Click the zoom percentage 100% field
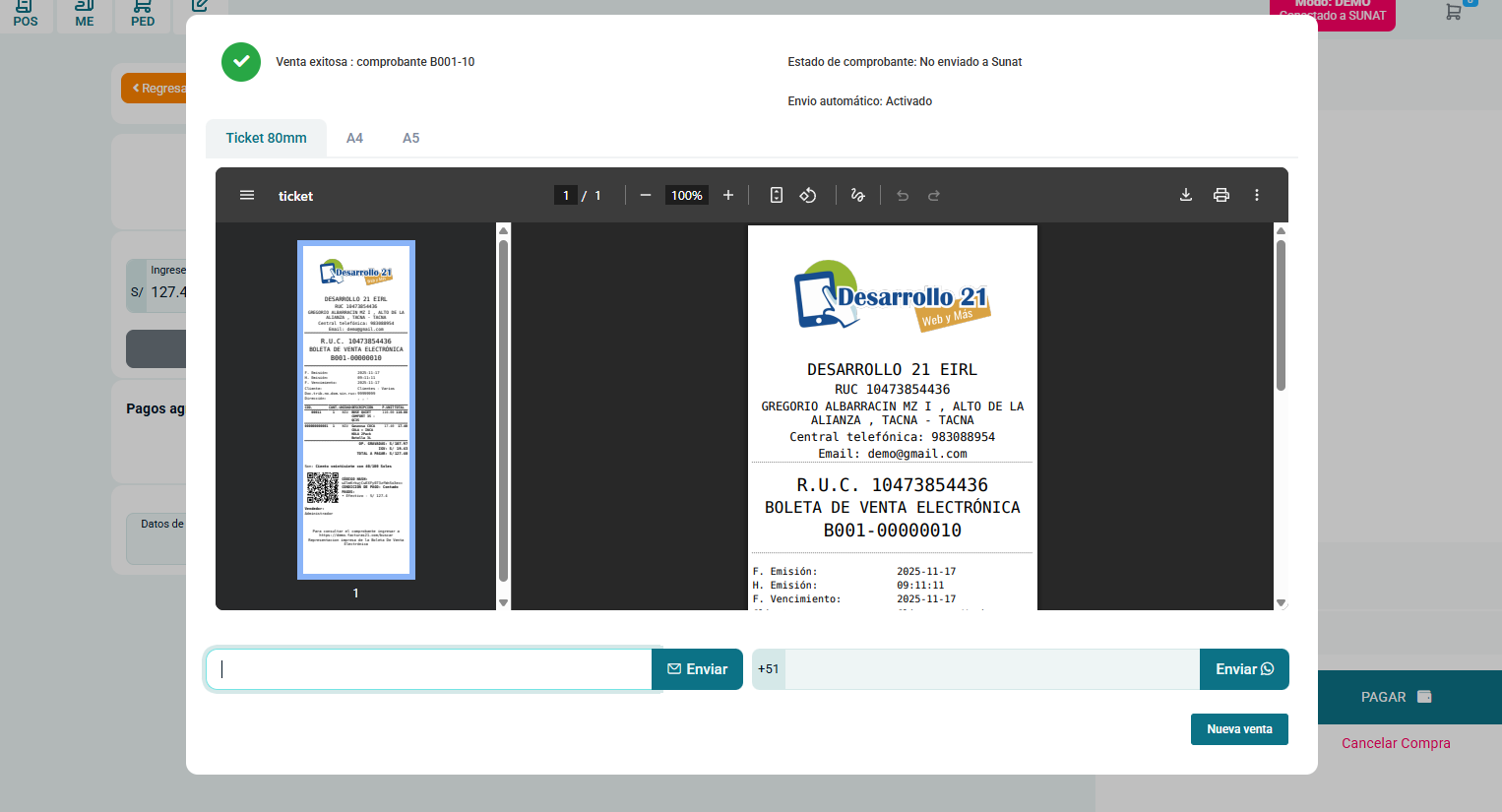The height and width of the screenshot is (812, 1502). coord(686,196)
